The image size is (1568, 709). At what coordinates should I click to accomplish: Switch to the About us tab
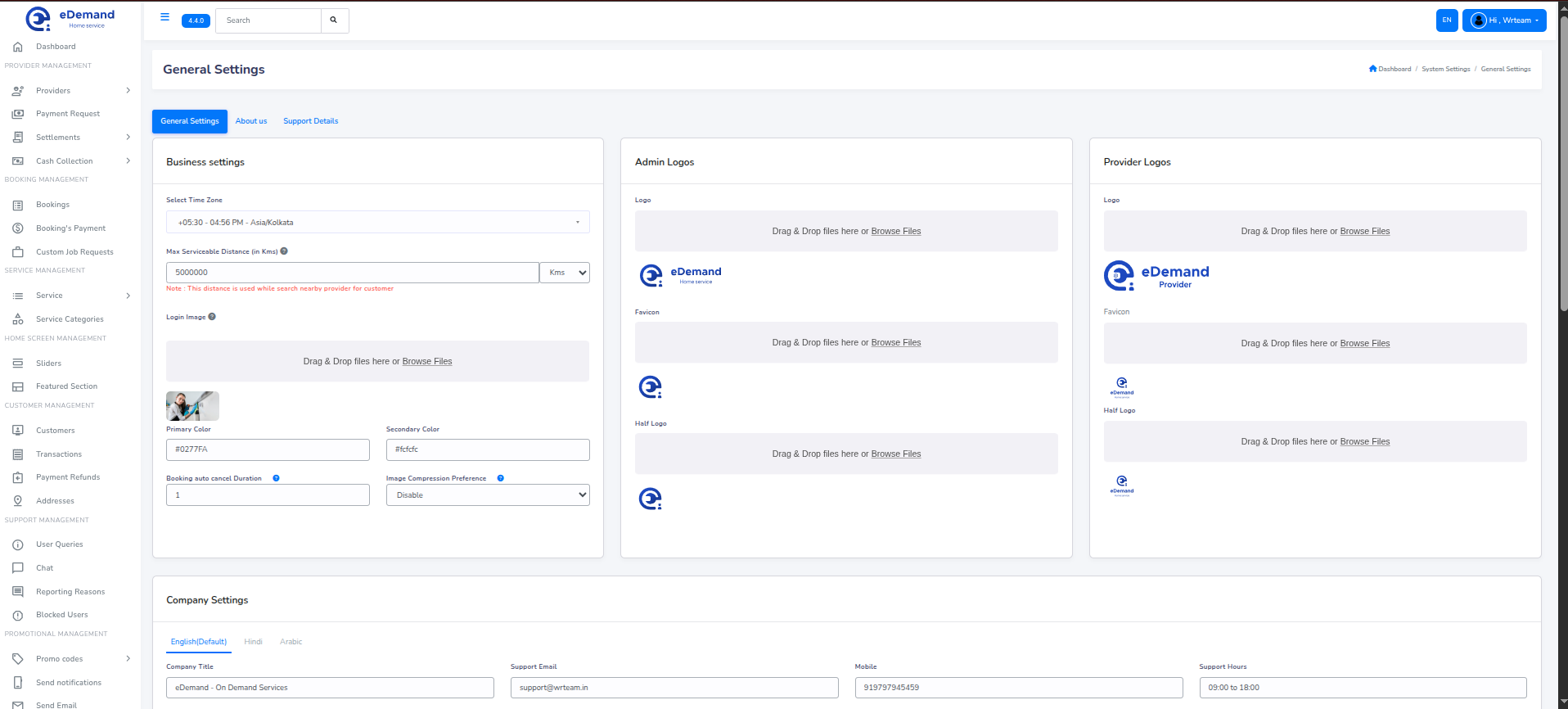(x=251, y=121)
